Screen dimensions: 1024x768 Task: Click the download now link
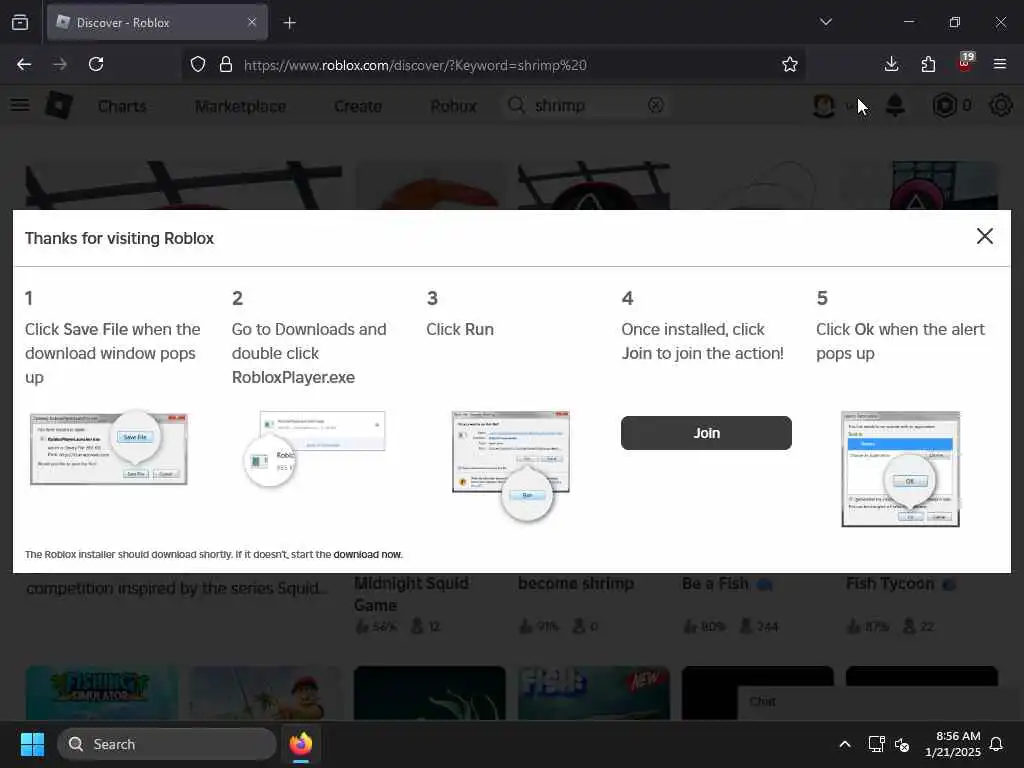367,554
